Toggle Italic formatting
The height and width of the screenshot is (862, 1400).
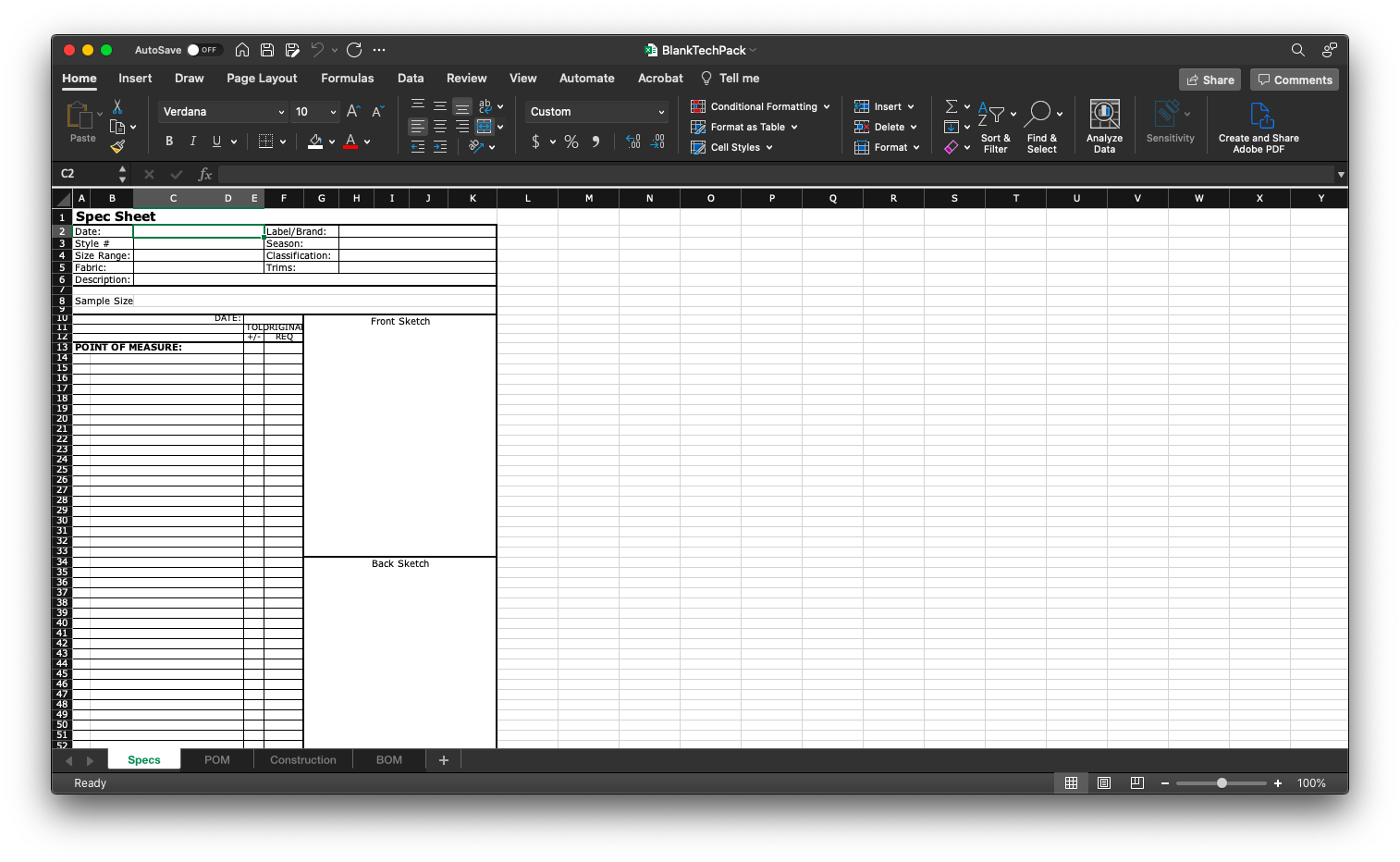click(192, 142)
